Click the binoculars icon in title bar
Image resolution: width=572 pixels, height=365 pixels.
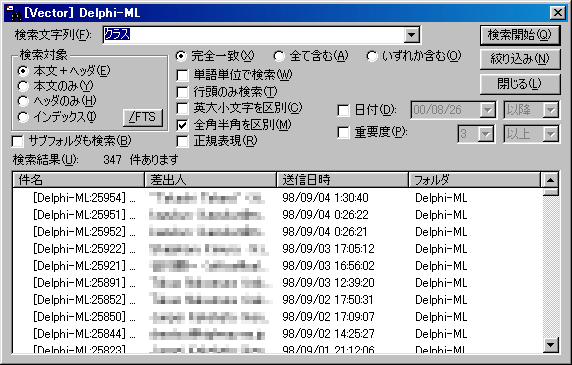pos(14,13)
